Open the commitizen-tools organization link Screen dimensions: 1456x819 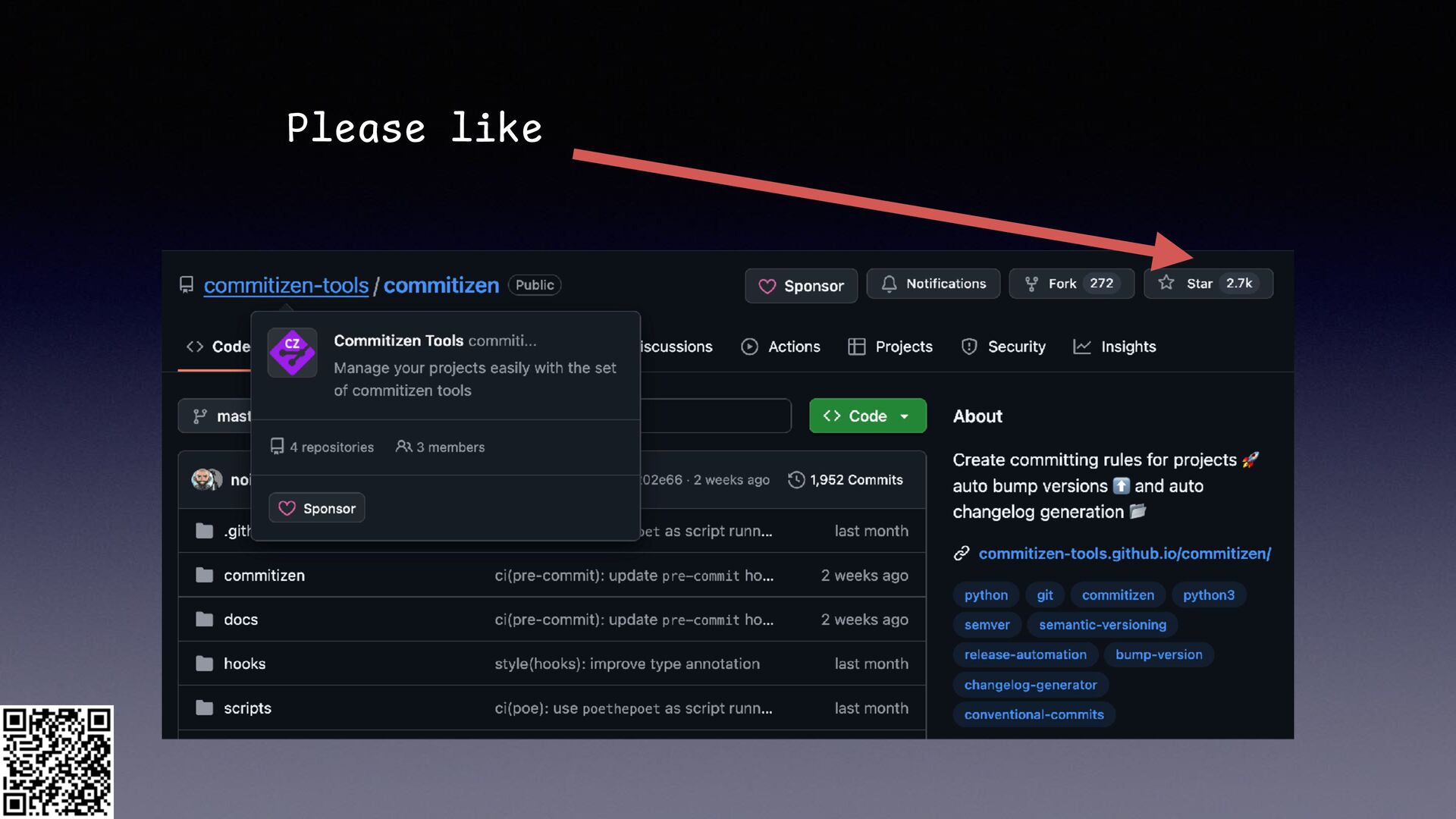pyautogui.click(x=286, y=285)
